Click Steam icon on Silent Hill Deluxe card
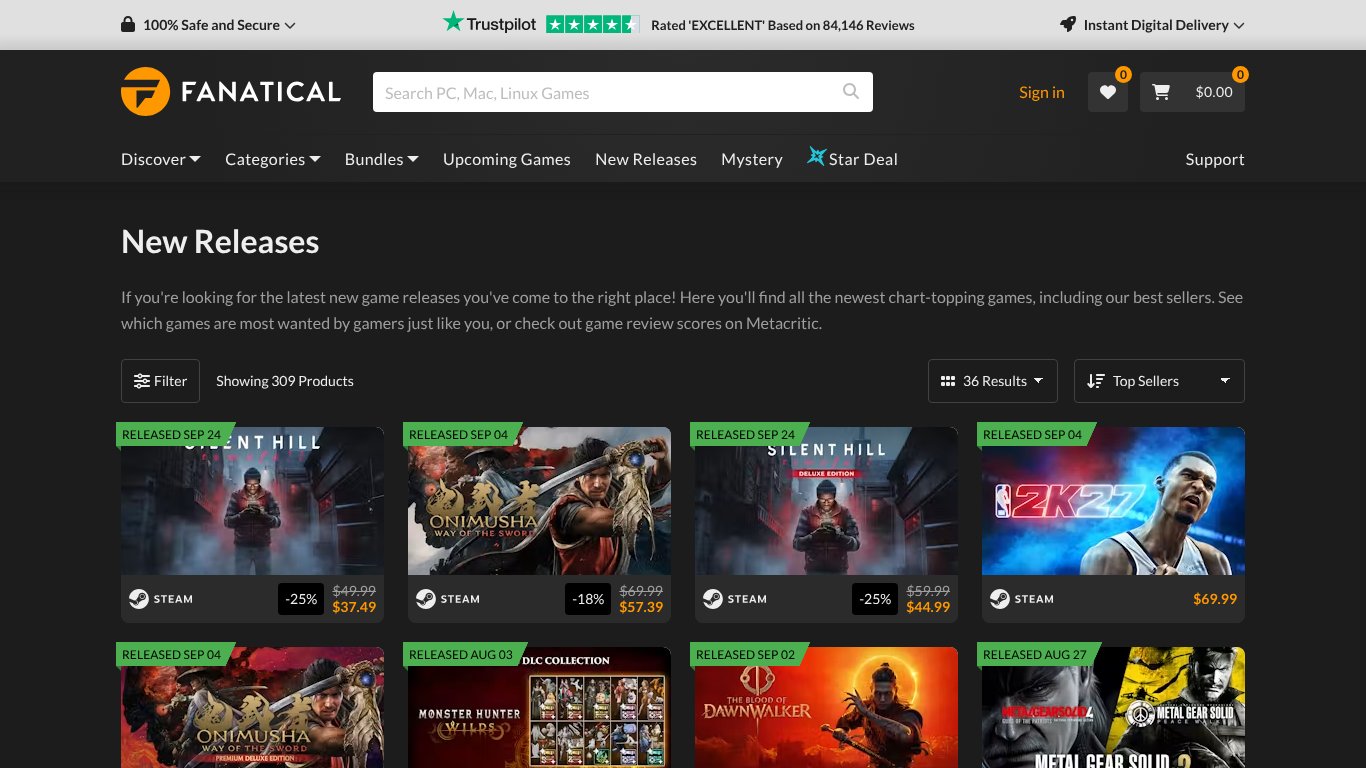 [x=713, y=599]
